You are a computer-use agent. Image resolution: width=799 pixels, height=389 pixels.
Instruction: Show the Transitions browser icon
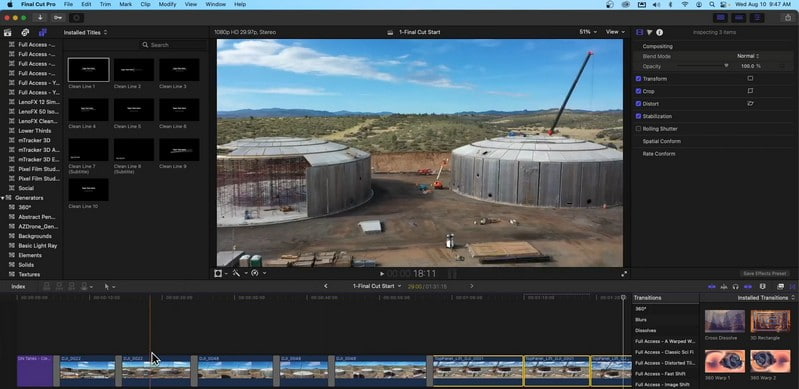pyautogui.click(x=792, y=287)
